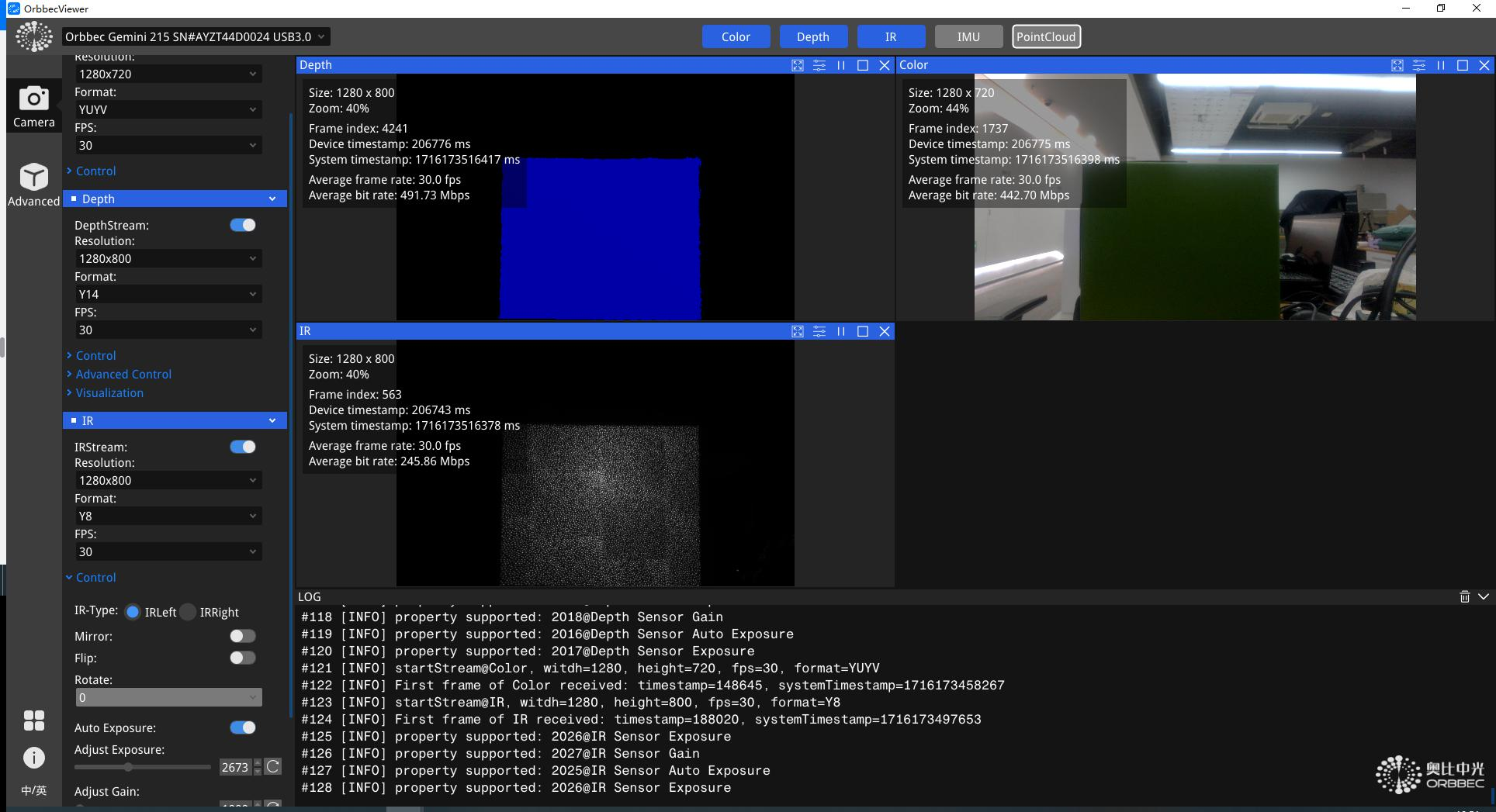This screenshot has width=1496, height=812.
Task: Open the Depth view display settings sliders
Action: click(x=819, y=65)
